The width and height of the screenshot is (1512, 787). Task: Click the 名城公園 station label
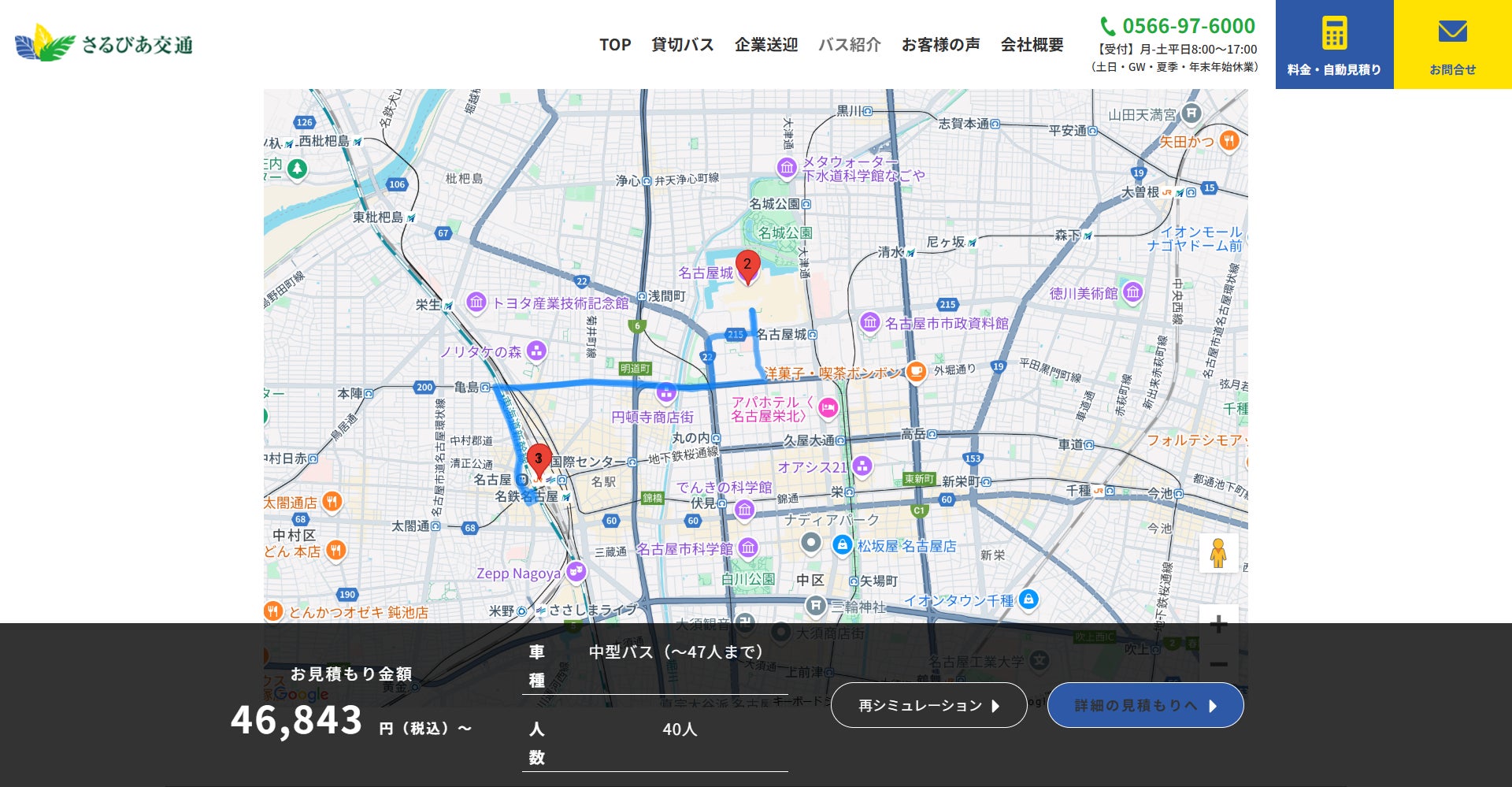point(774,204)
